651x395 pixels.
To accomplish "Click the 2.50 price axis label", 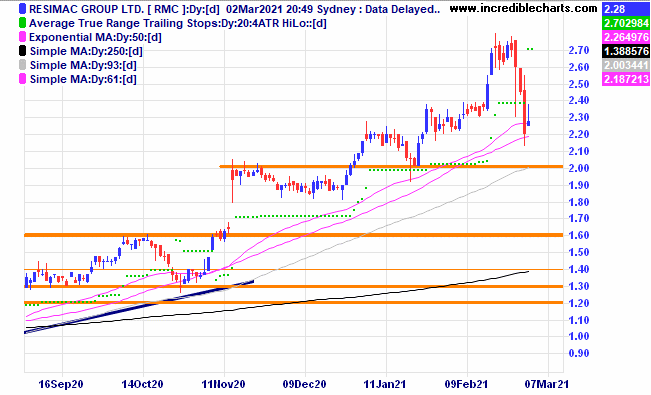I will [579, 84].
